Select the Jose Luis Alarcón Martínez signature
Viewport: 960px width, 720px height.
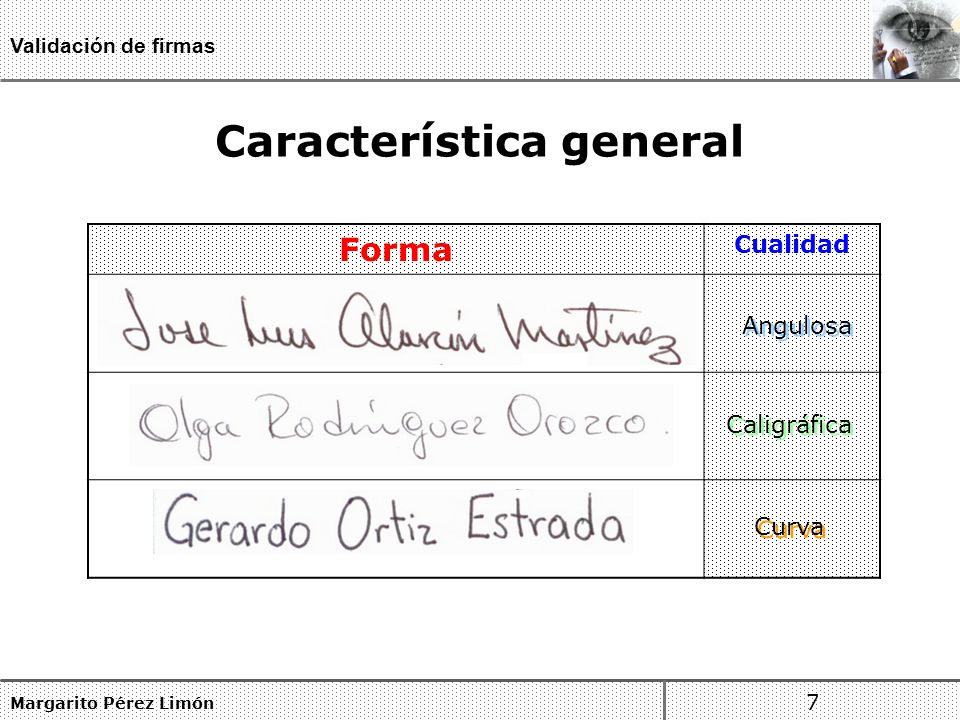[400, 323]
